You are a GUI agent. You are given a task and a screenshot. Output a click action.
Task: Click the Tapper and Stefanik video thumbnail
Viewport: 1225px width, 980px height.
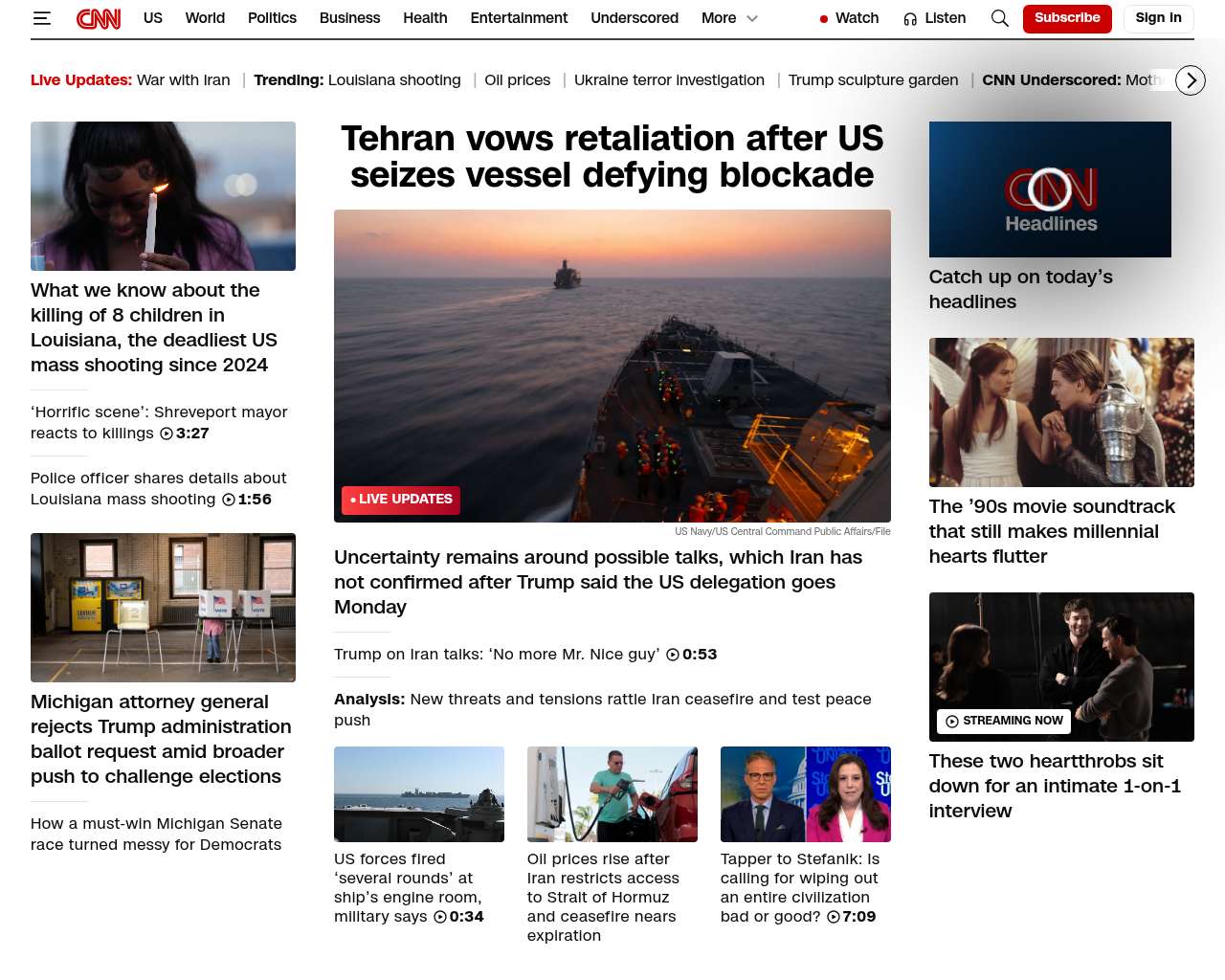[805, 794]
